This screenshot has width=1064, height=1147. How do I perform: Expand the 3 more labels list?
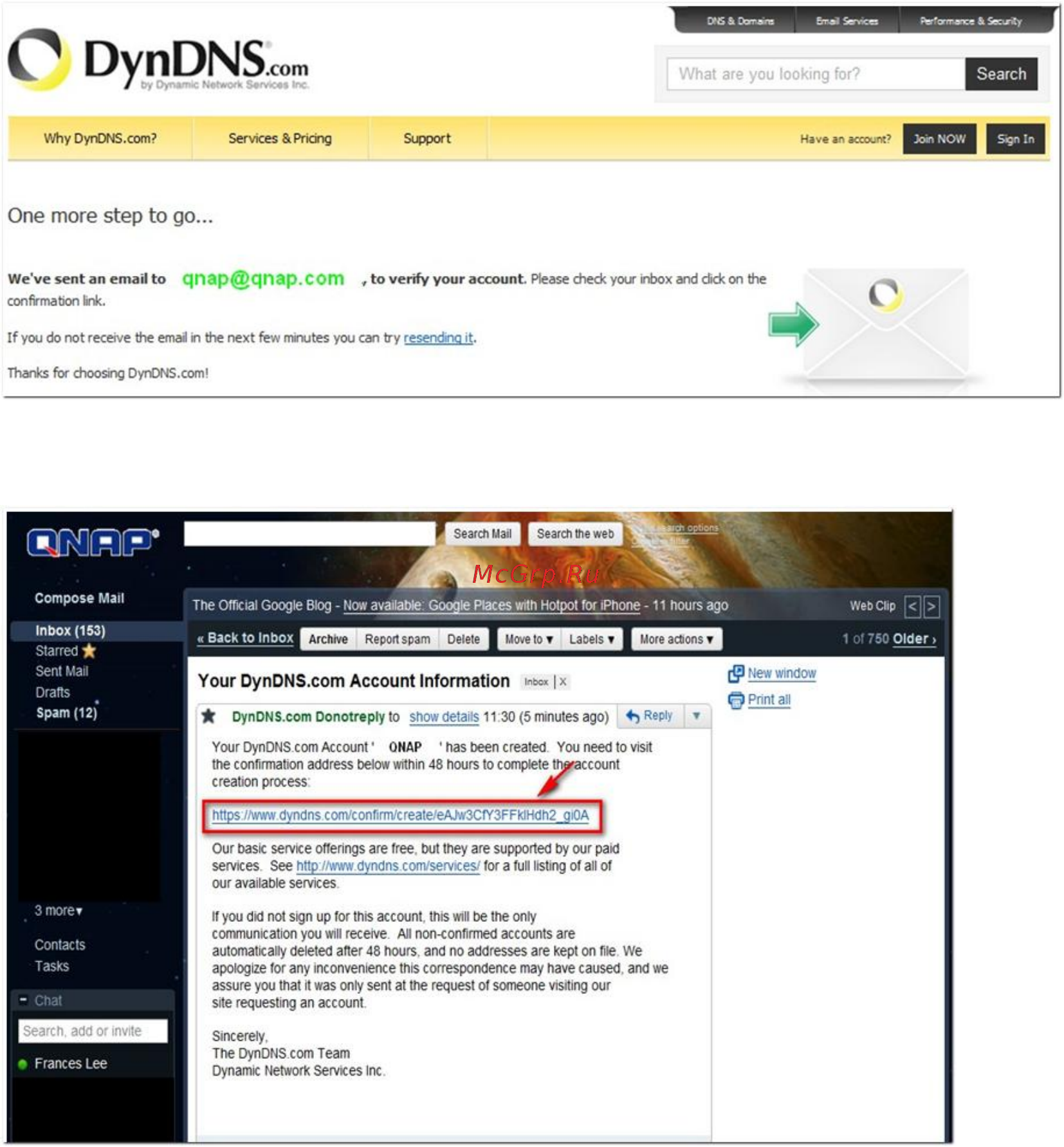pyautogui.click(x=59, y=910)
